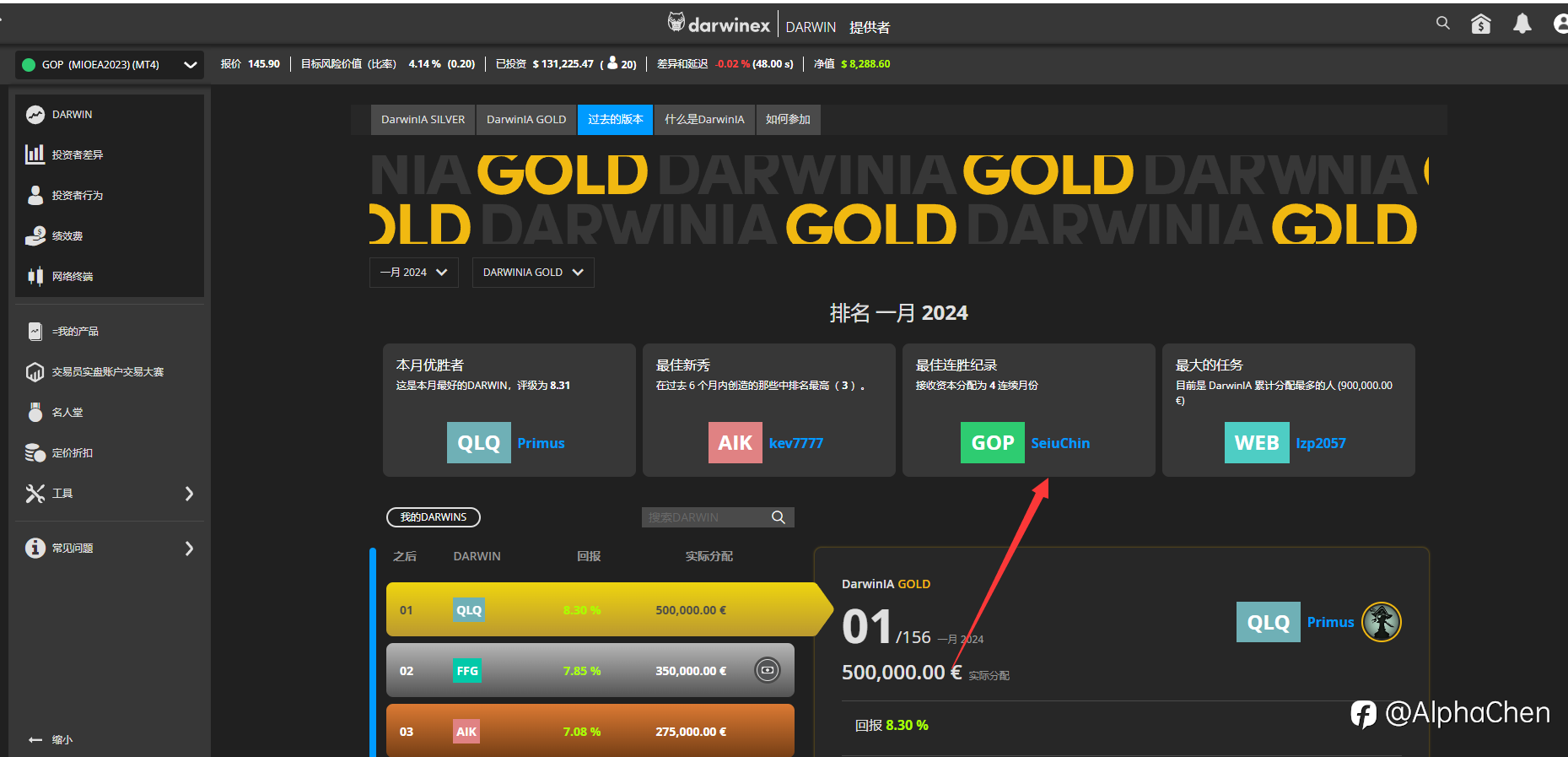Open the 如何参加 tab

point(788,119)
